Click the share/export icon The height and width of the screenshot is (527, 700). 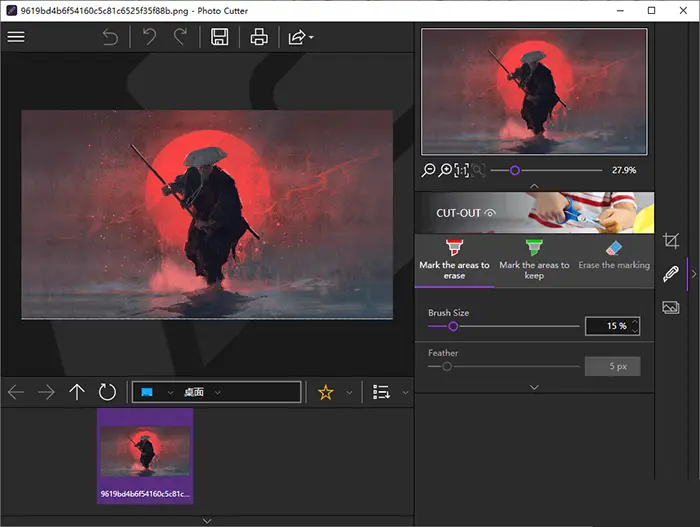coord(297,37)
